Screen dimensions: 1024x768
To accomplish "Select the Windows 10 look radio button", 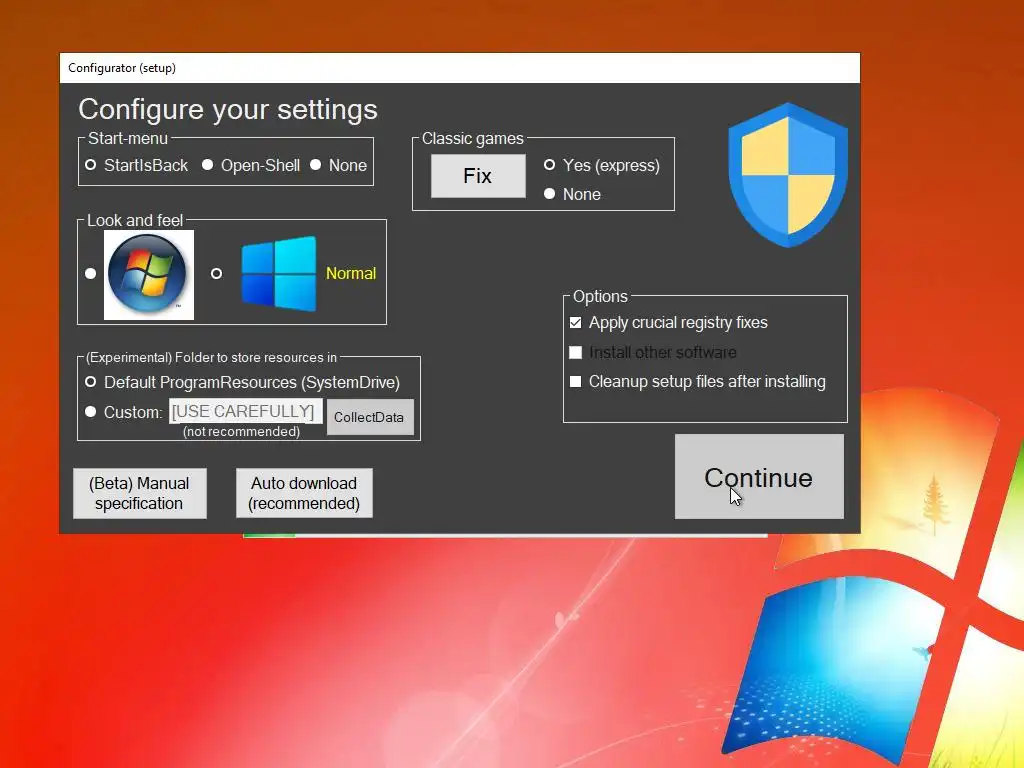I will 216,274.
